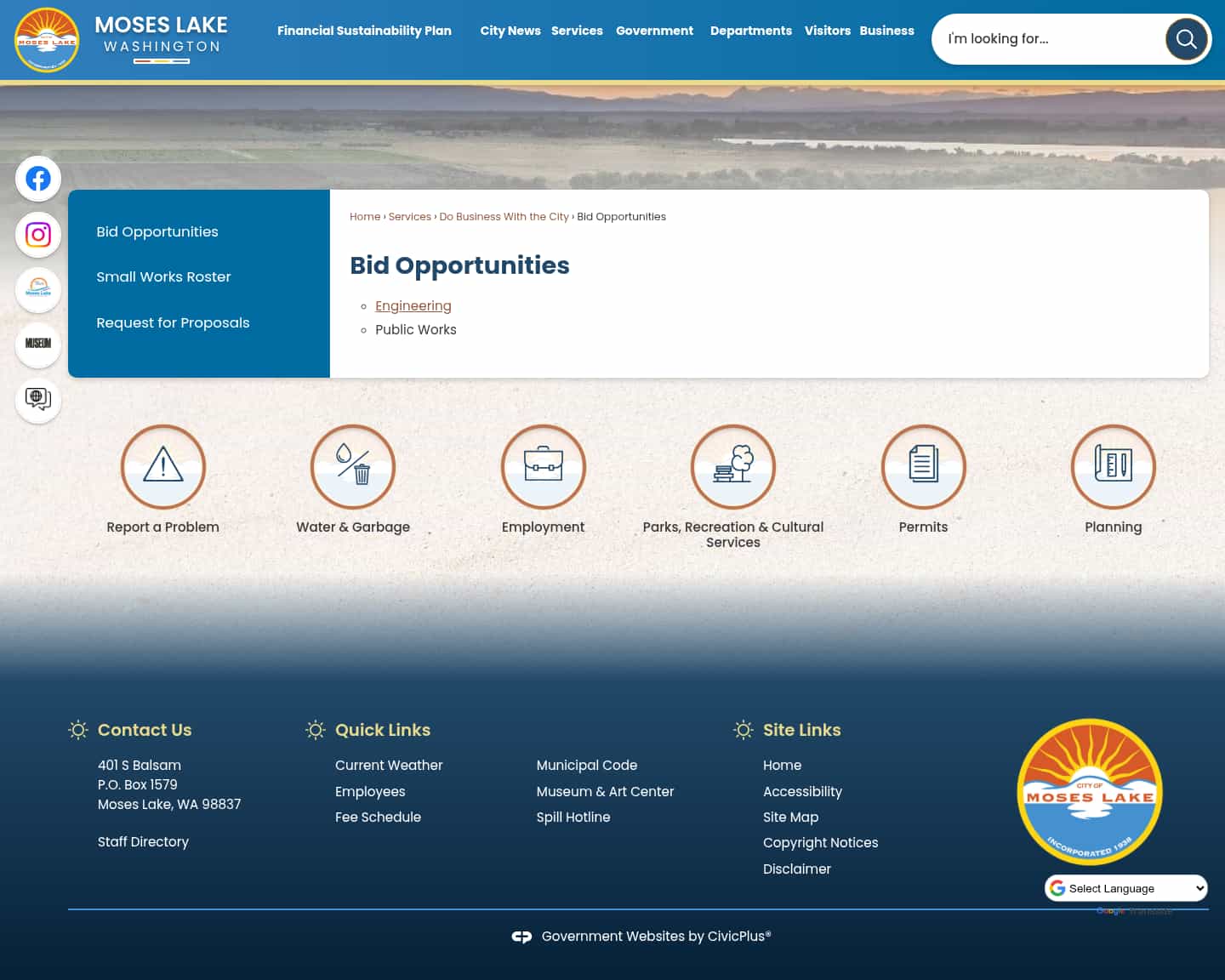Image resolution: width=1225 pixels, height=980 pixels.
Task: Open the Facebook social media icon
Action: [37, 179]
